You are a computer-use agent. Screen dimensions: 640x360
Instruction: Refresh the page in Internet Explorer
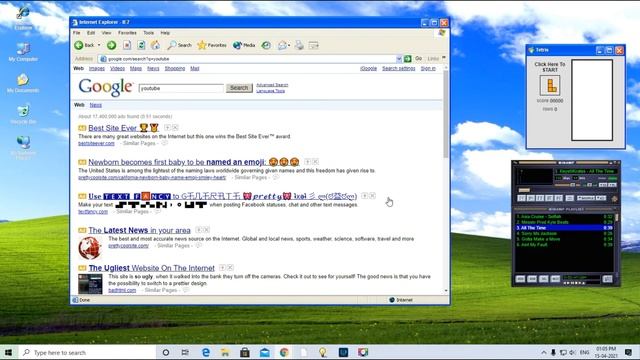(x=141, y=45)
